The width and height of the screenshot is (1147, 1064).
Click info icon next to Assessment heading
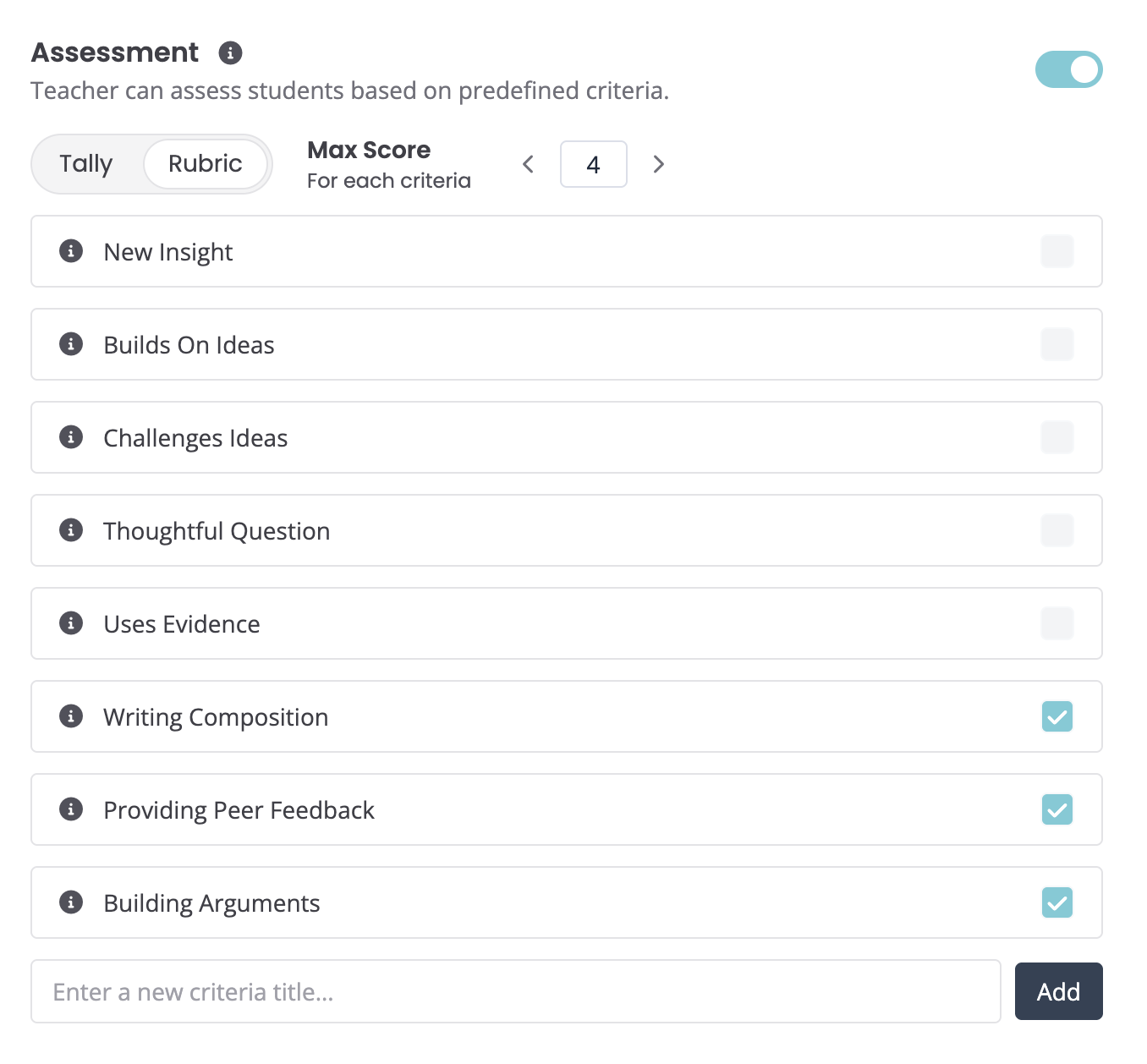(x=230, y=53)
